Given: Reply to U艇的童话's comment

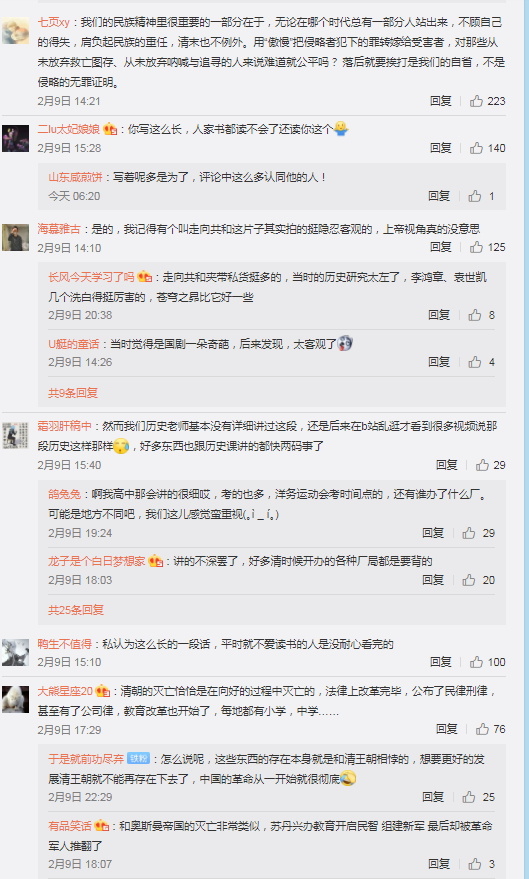Looking at the screenshot, I should click(x=439, y=362).
